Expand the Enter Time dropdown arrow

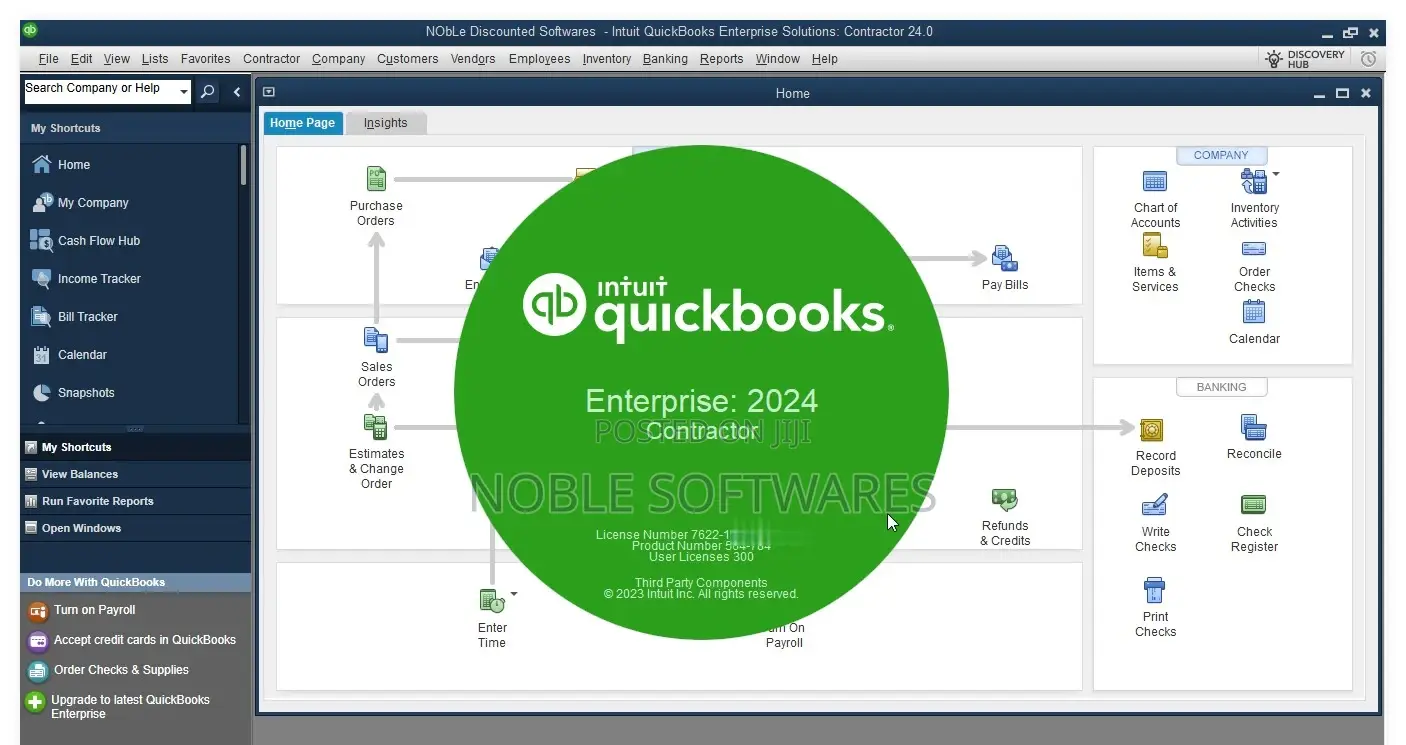click(x=514, y=594)
